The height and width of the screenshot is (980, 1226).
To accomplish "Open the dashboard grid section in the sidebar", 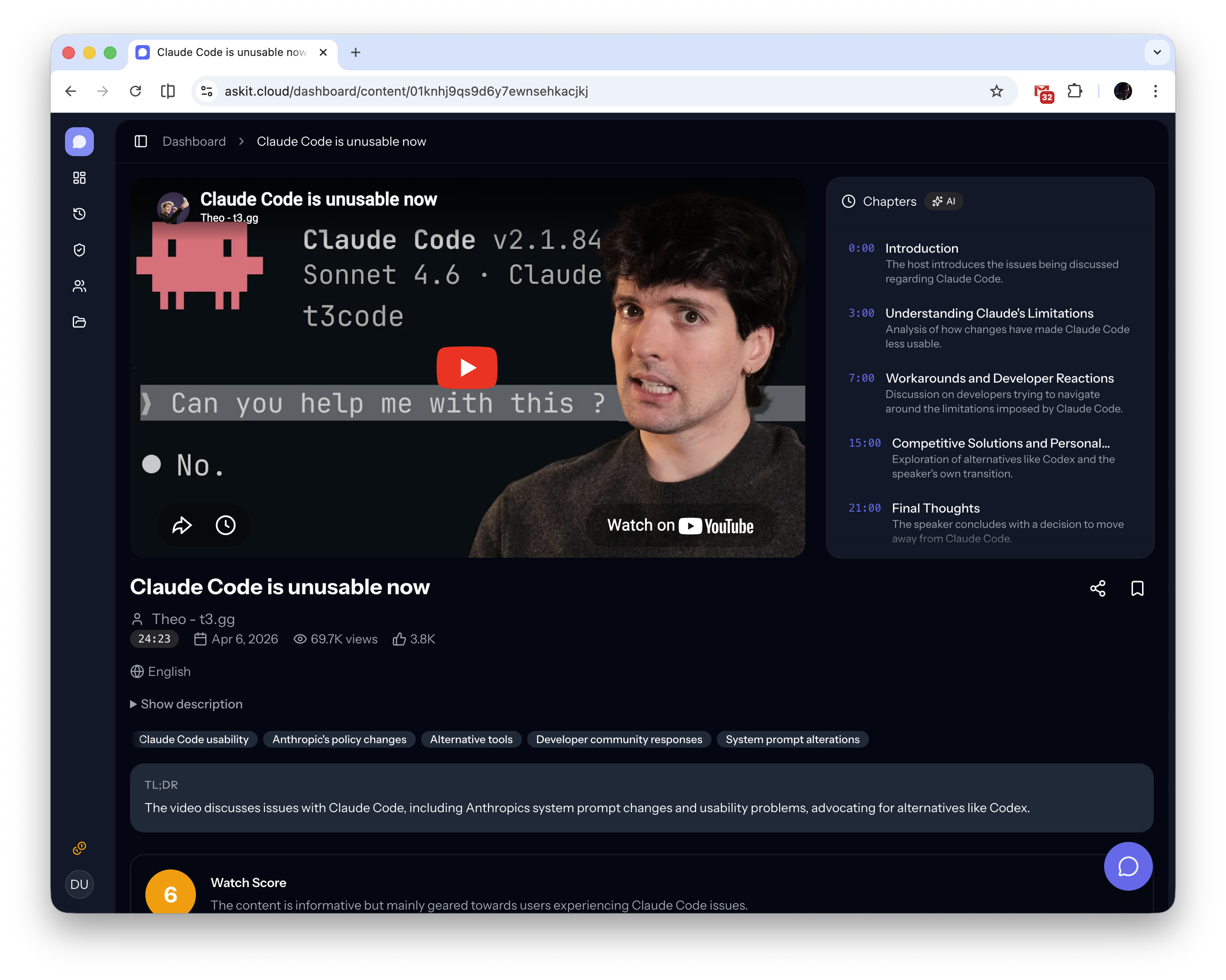I will click(x=79, y=177).
